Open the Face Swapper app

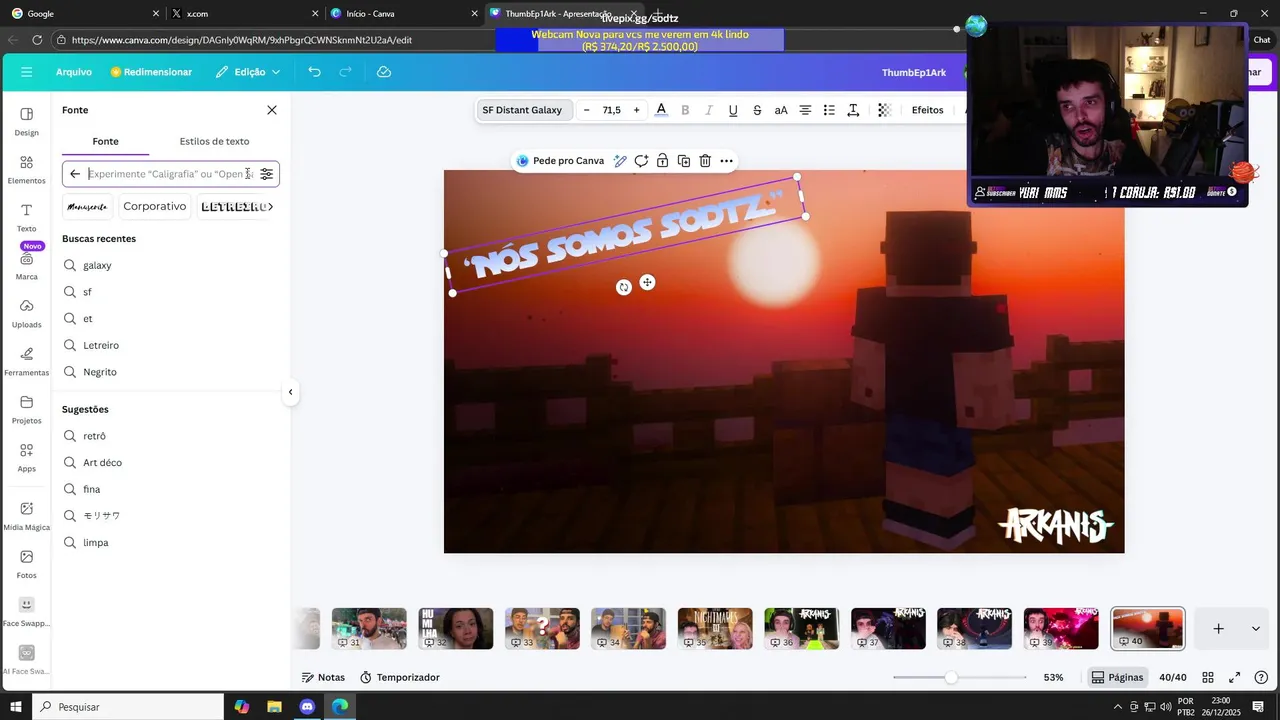(x=26, y=611)
